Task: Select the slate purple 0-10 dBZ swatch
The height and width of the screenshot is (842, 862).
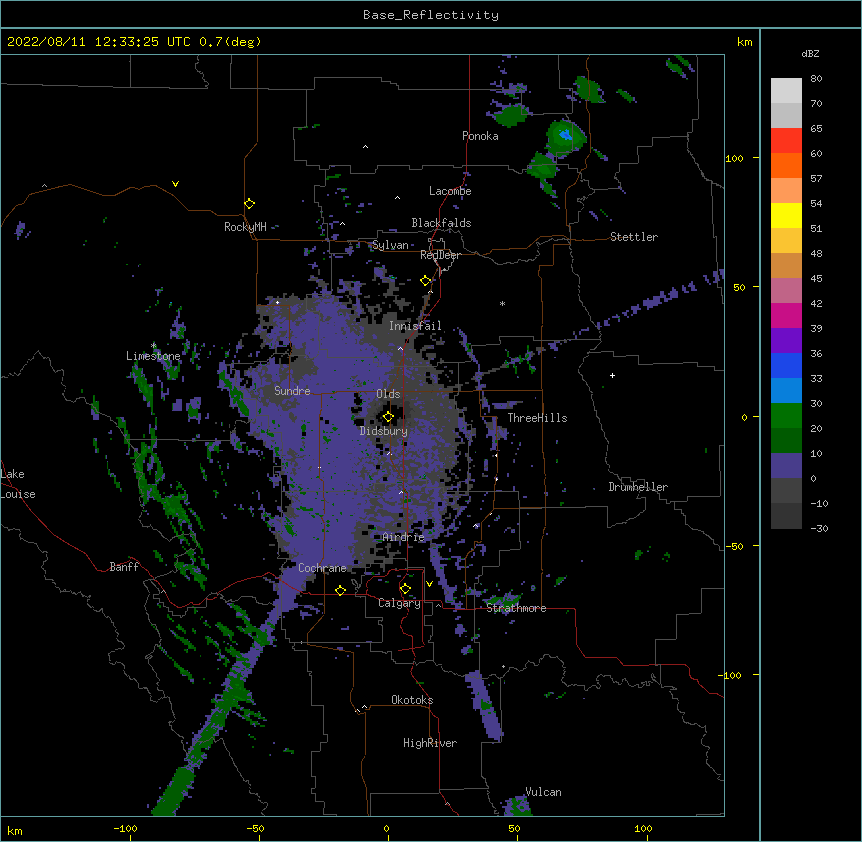Action: pyautogui.click(x=786, y=466)
